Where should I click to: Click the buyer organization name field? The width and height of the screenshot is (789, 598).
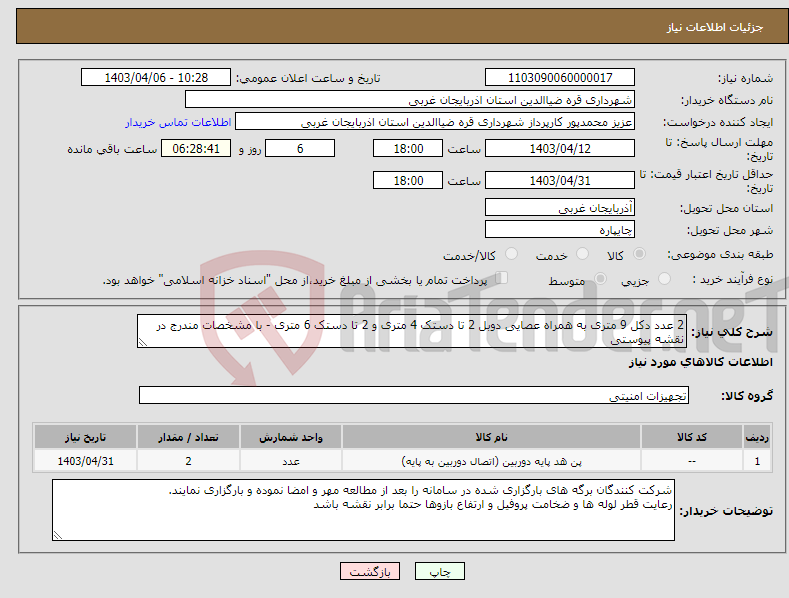410,100
